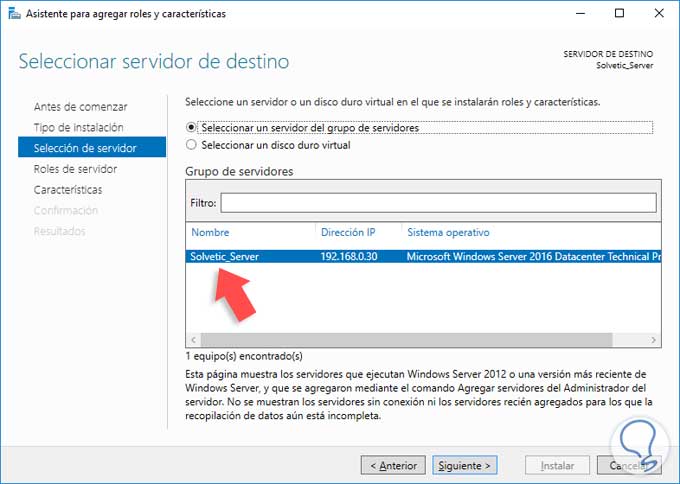This screenshot has width=680, height=484.
Task: Go to the 'Tipo de instalación' step
Action: pyautogui.click(x=78, y=128)
